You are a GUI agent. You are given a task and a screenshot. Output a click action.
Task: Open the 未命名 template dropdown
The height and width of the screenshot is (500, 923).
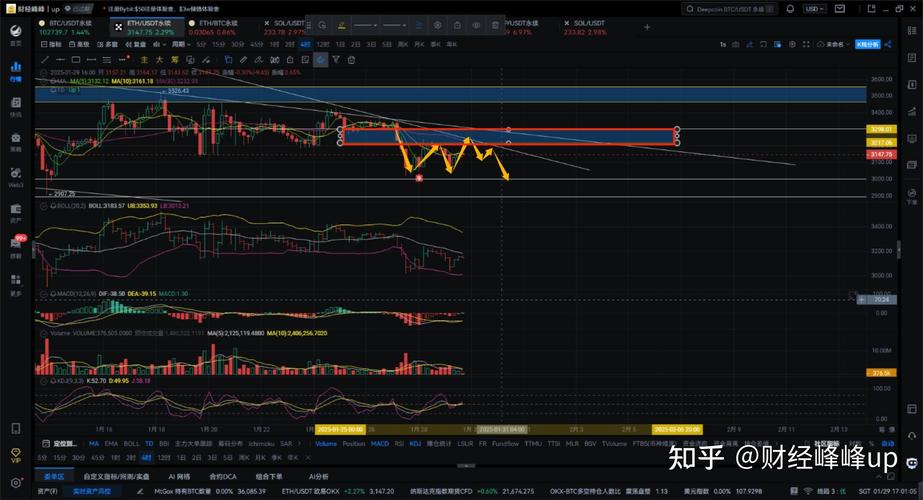pyautogui.click(x=832, y=45)
